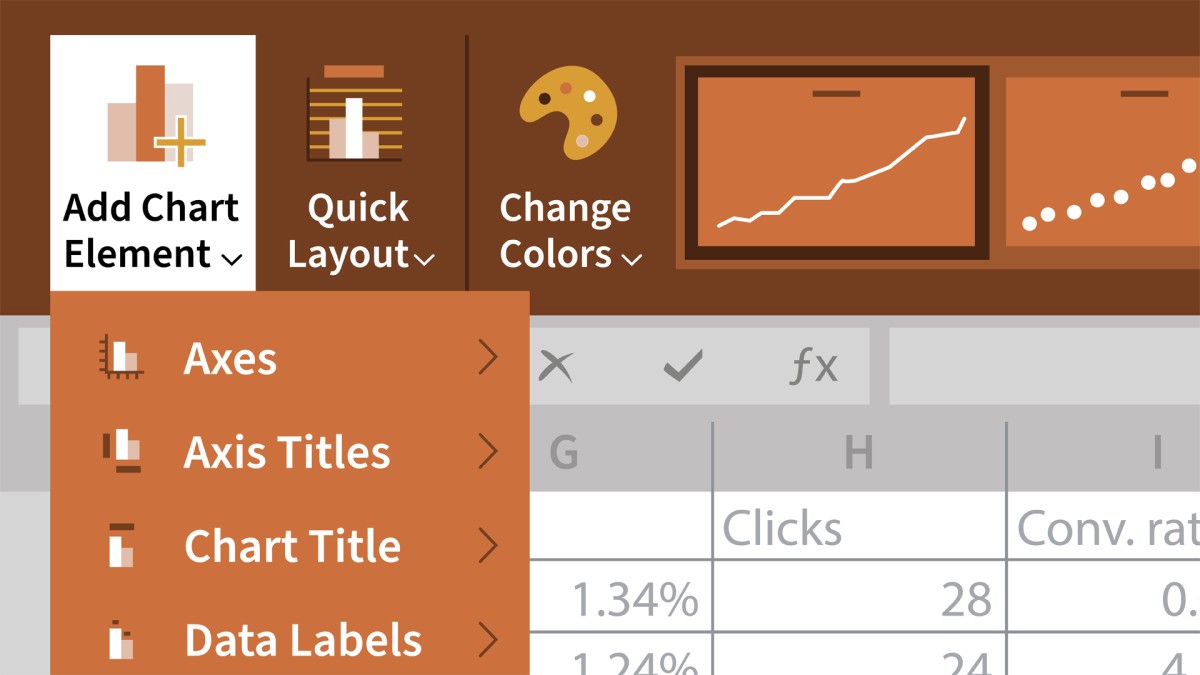Viewport: 1200px width, 675px height.
Task: Click the Chart Title menu icon
Action: (x=121, y=545)
